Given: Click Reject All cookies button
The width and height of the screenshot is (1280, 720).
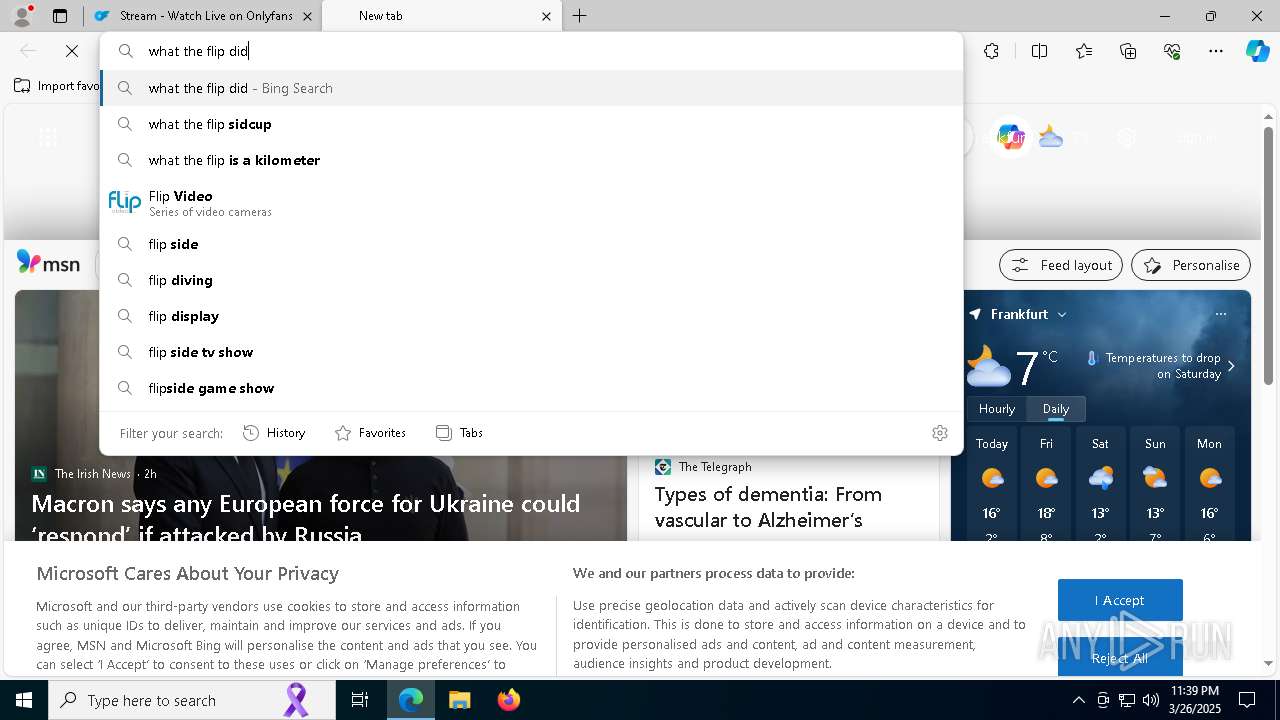Looking at the screenshot, I should (x=1120, y=658).
